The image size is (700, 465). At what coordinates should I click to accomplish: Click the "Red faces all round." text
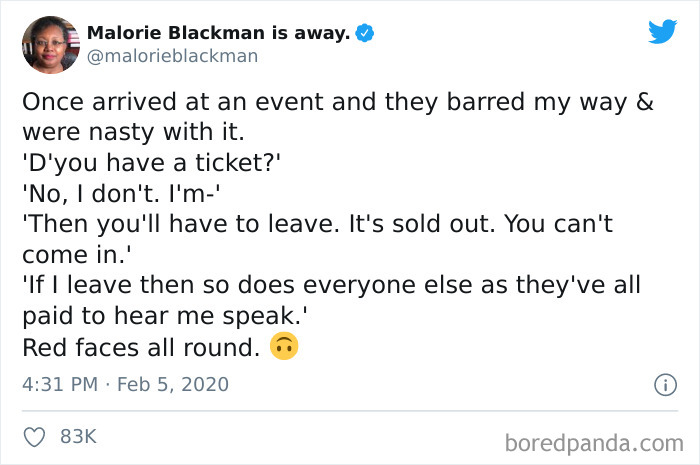(x=142, y=347)
